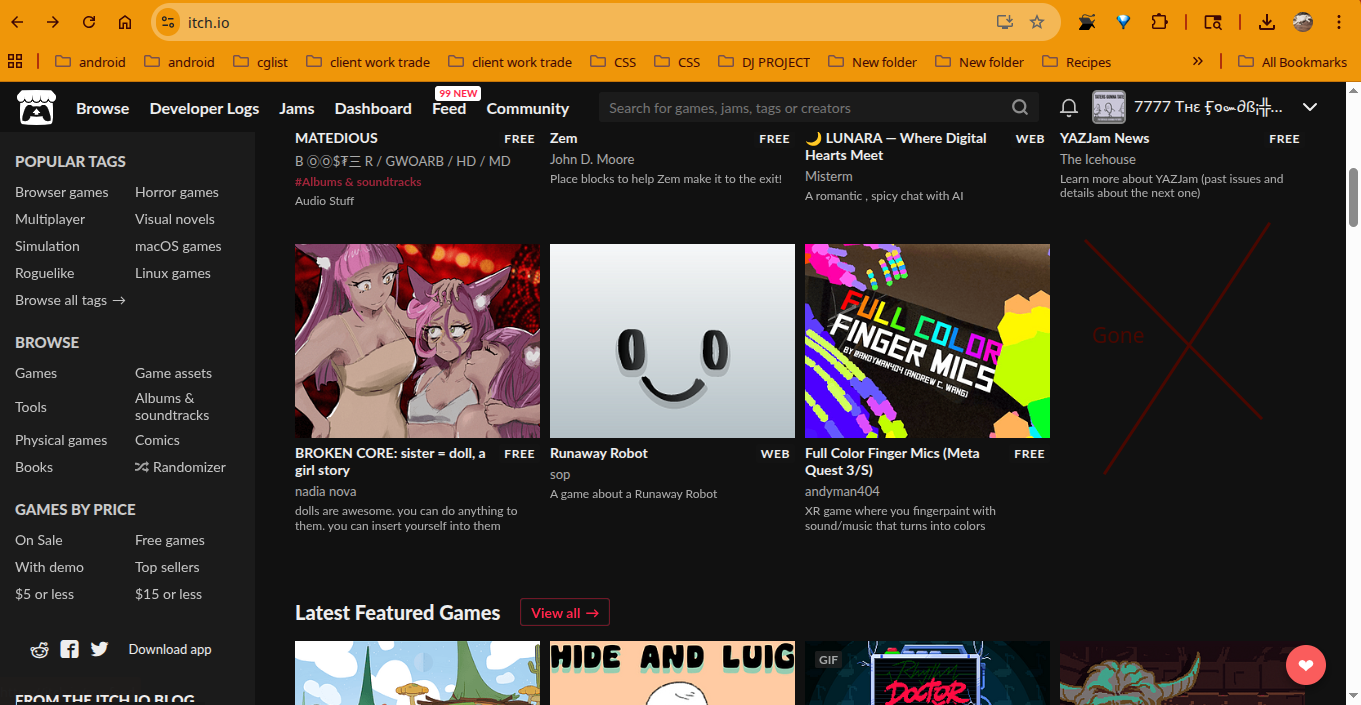Open the Twitter icon in sidebar
Image resolution: width=1361 pixels, height=705 pixels.
[99, 649]
